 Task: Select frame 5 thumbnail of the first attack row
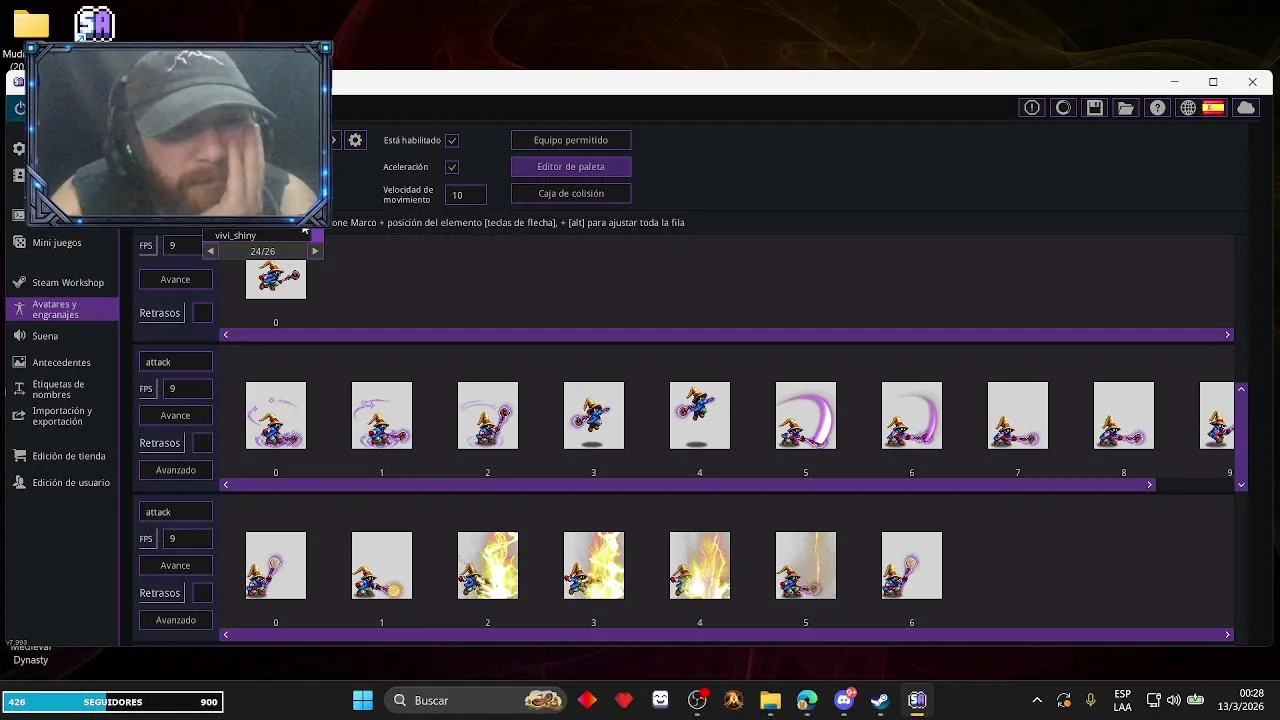(806, 415)
